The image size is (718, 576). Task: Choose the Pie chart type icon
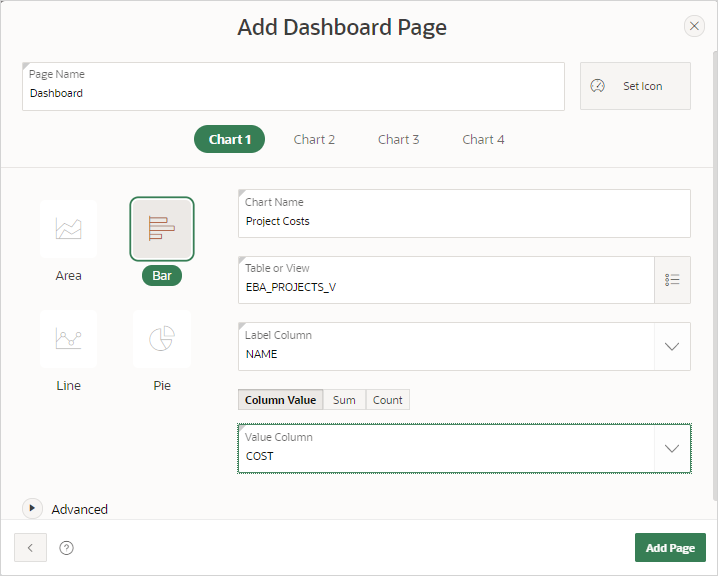[x=161, y=339]
